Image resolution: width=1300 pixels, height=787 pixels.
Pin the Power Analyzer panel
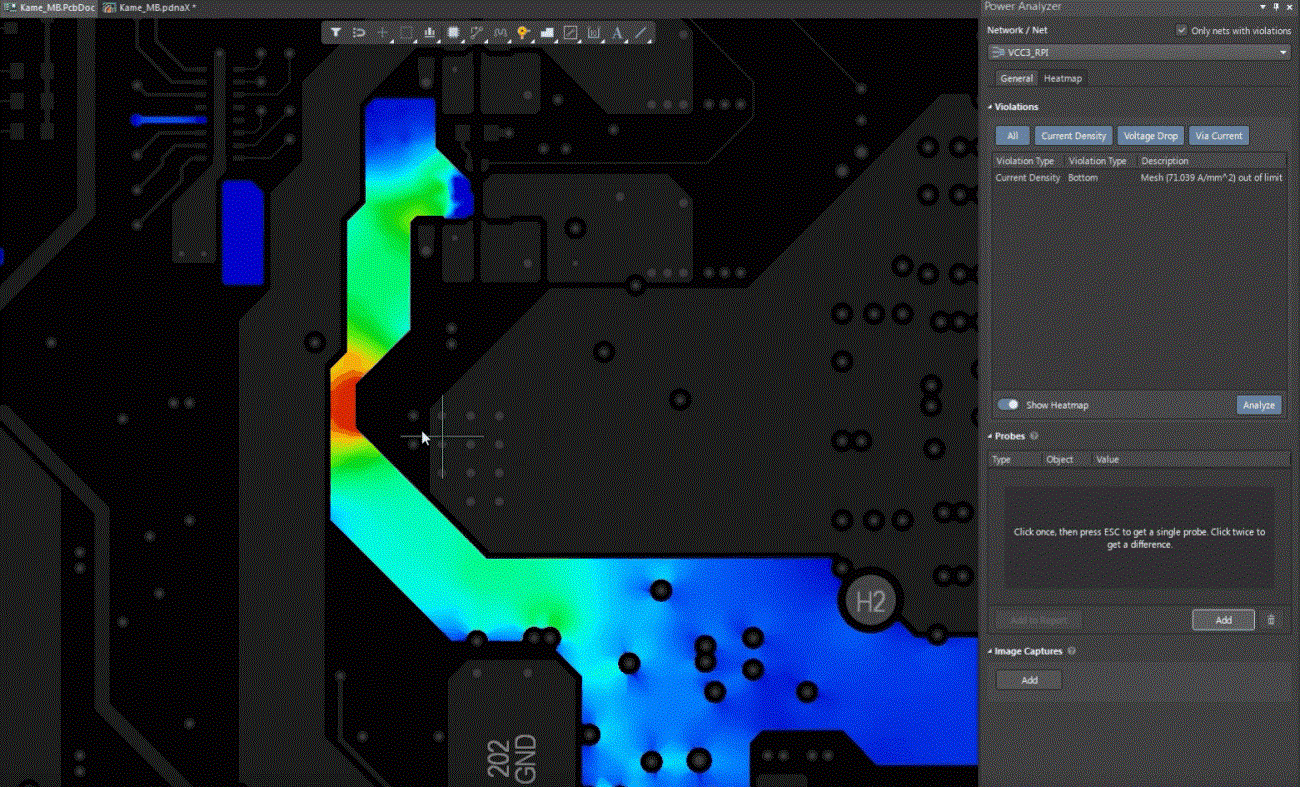tap(1277, 7)
